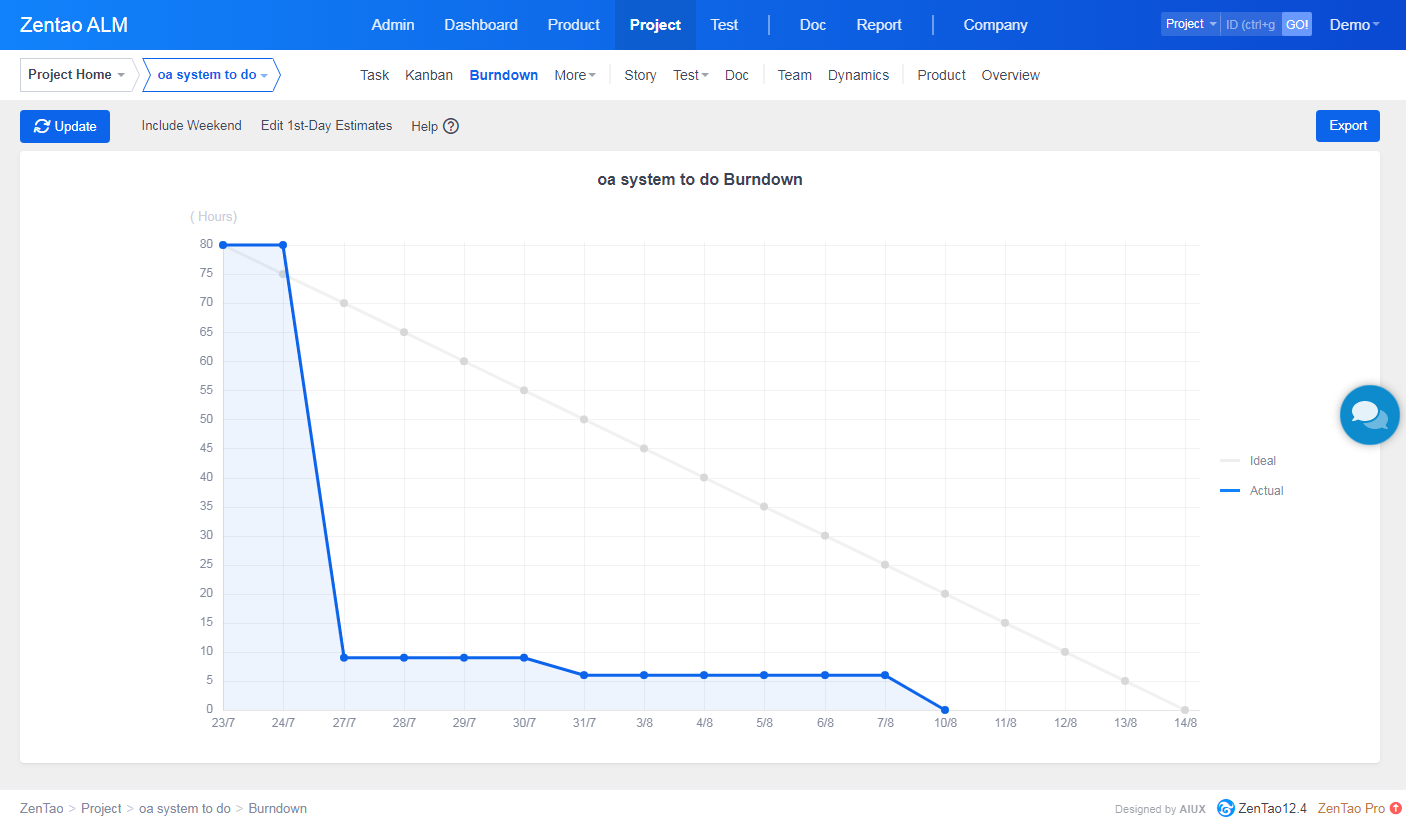Open the Kanban tab
This screenshot has width=1406, height=828.
(429, 75)
